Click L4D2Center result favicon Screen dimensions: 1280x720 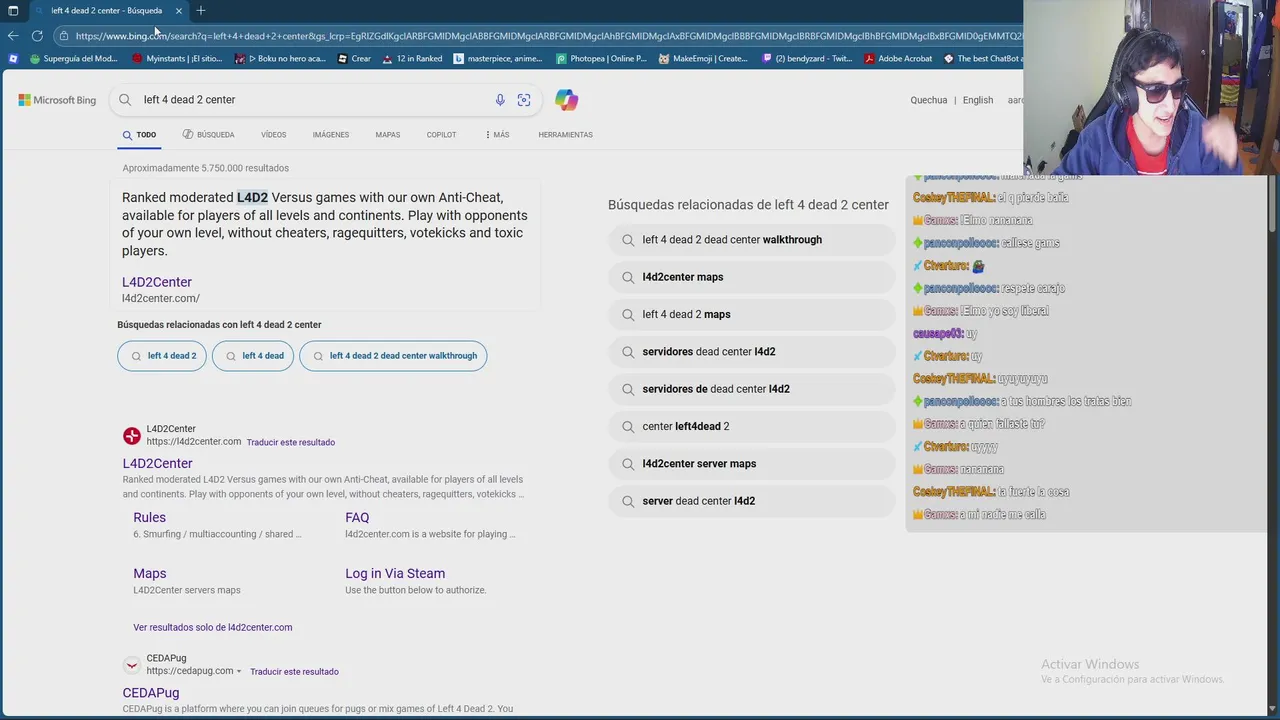[x=131, y=435]
